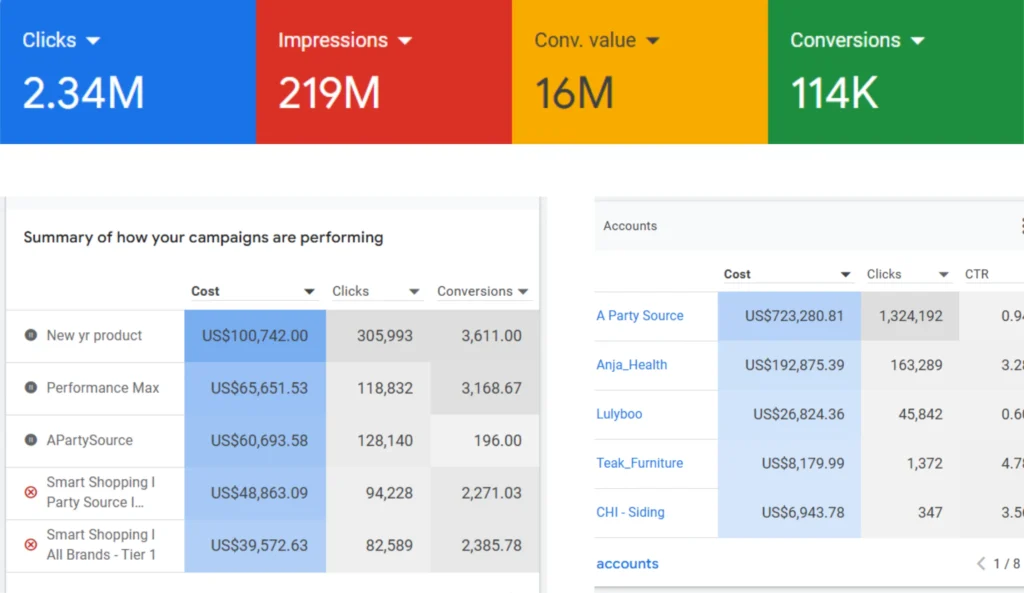This screenshot has height=593, width=1024.
Task: Open the Anja_Health account
Action: click(631, 365)
